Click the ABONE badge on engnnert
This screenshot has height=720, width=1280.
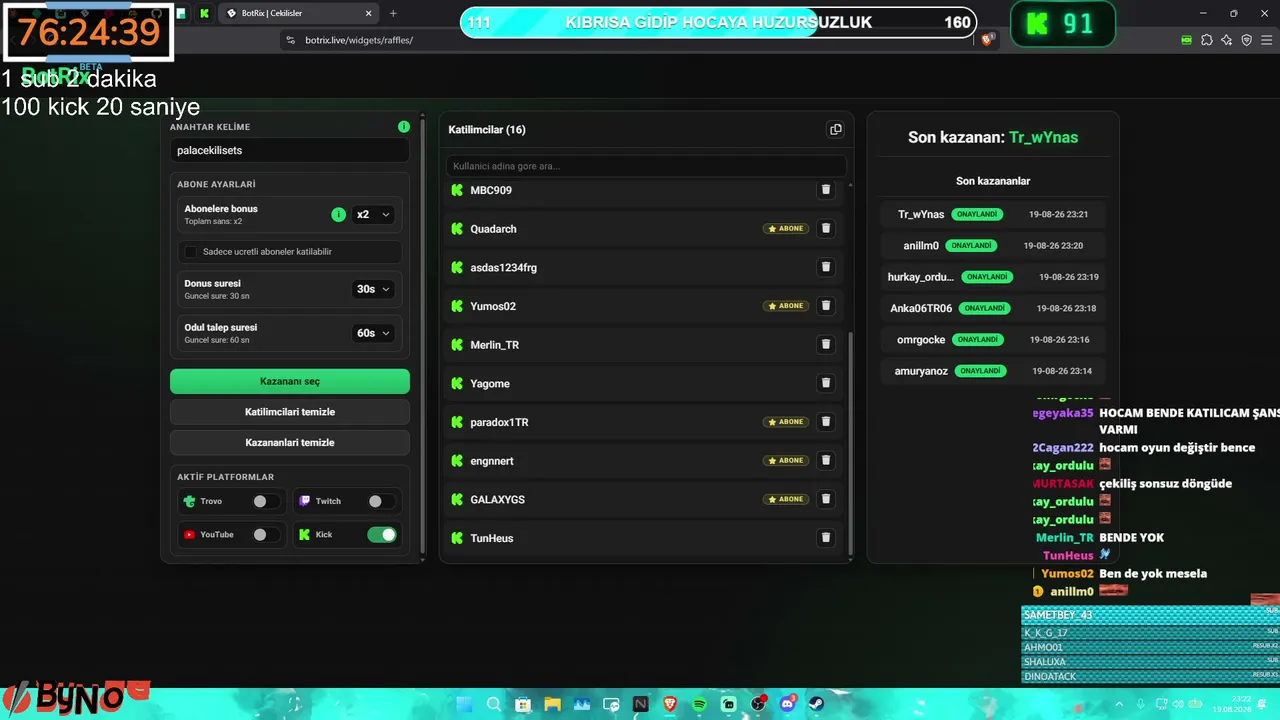coord(786,461)
